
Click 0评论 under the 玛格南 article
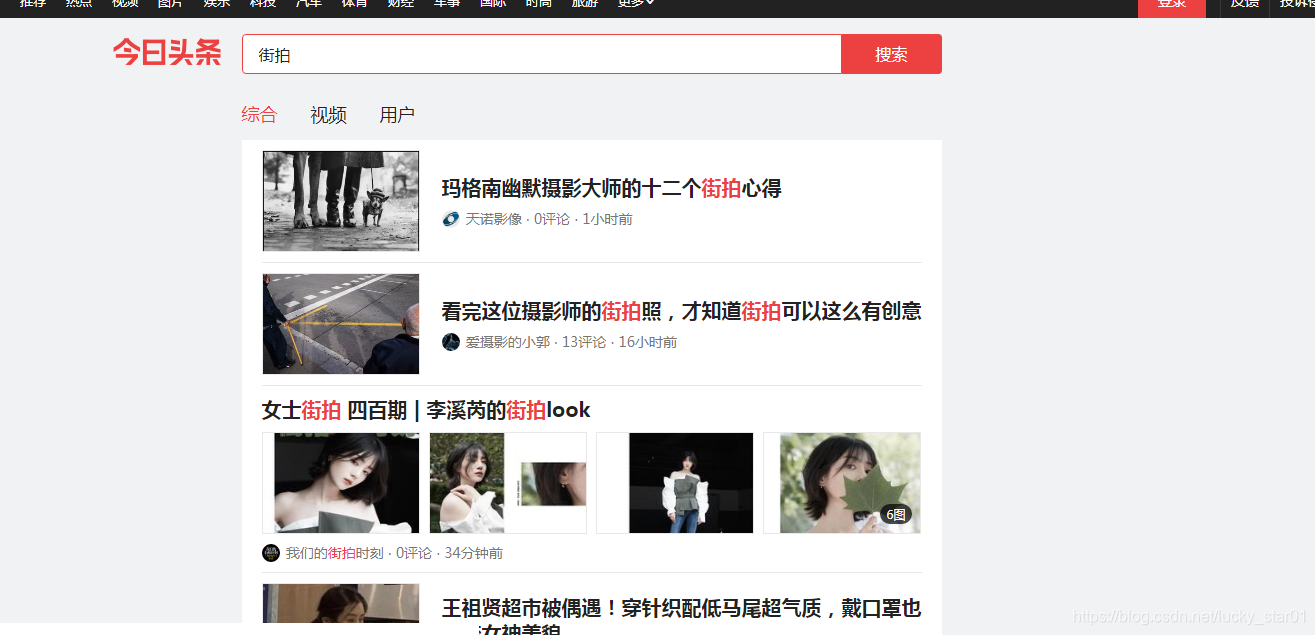552,219
